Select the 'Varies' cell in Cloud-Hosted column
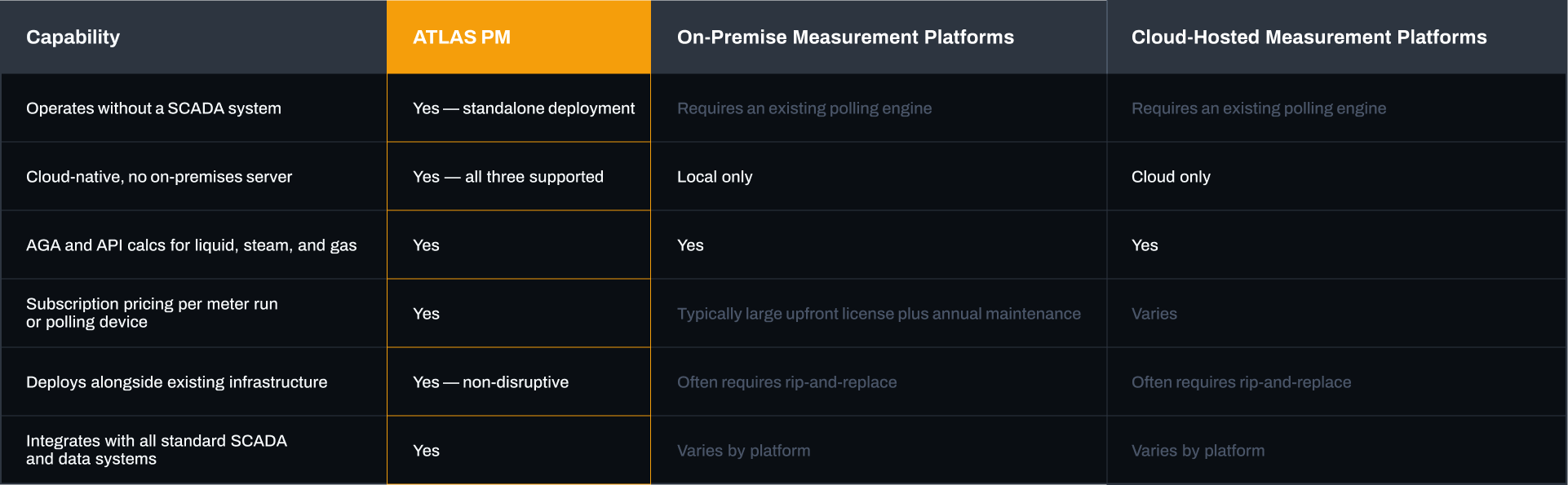This screenshot has height=485, width=1568. 1154,314
